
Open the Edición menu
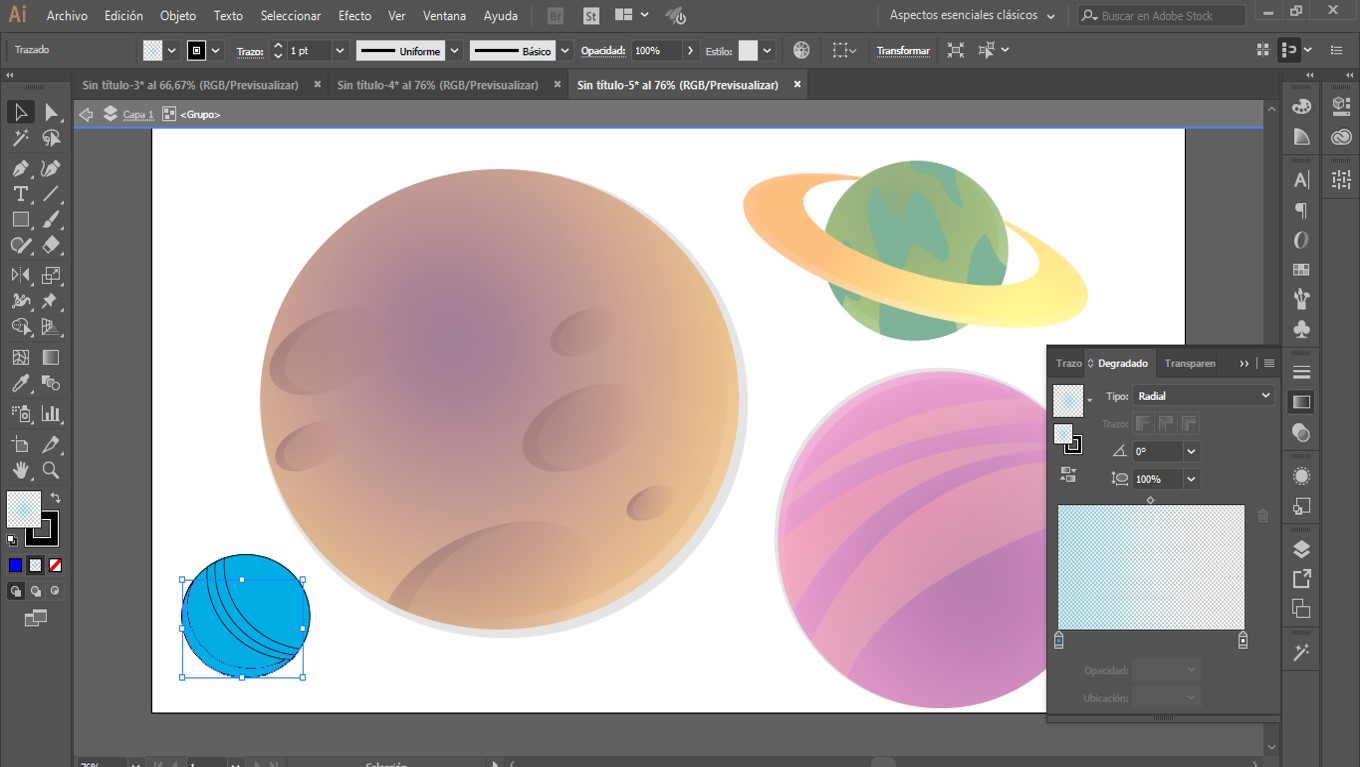(x=124, y=16)
